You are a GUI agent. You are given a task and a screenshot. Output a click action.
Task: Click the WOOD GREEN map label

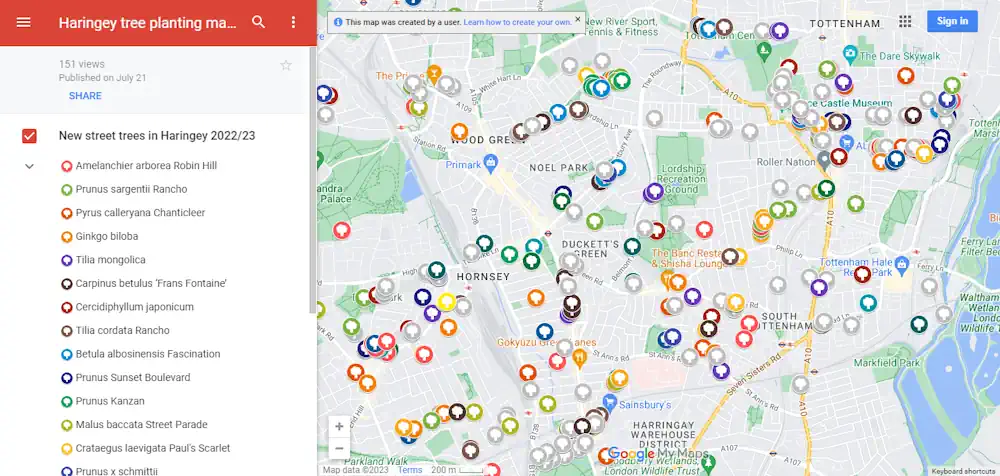(x=489, y=140)
